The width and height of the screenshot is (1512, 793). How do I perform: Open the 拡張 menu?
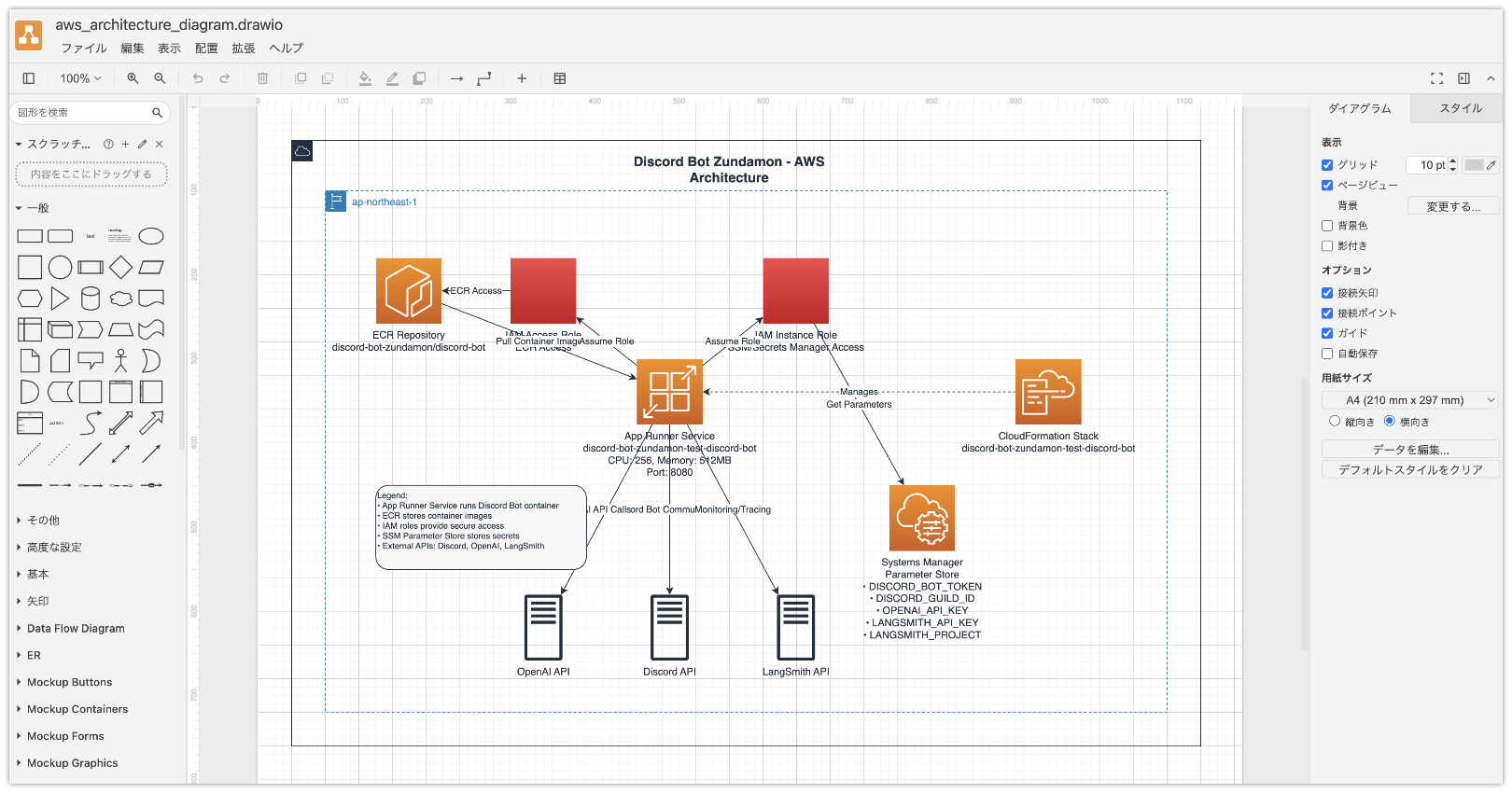244,49
